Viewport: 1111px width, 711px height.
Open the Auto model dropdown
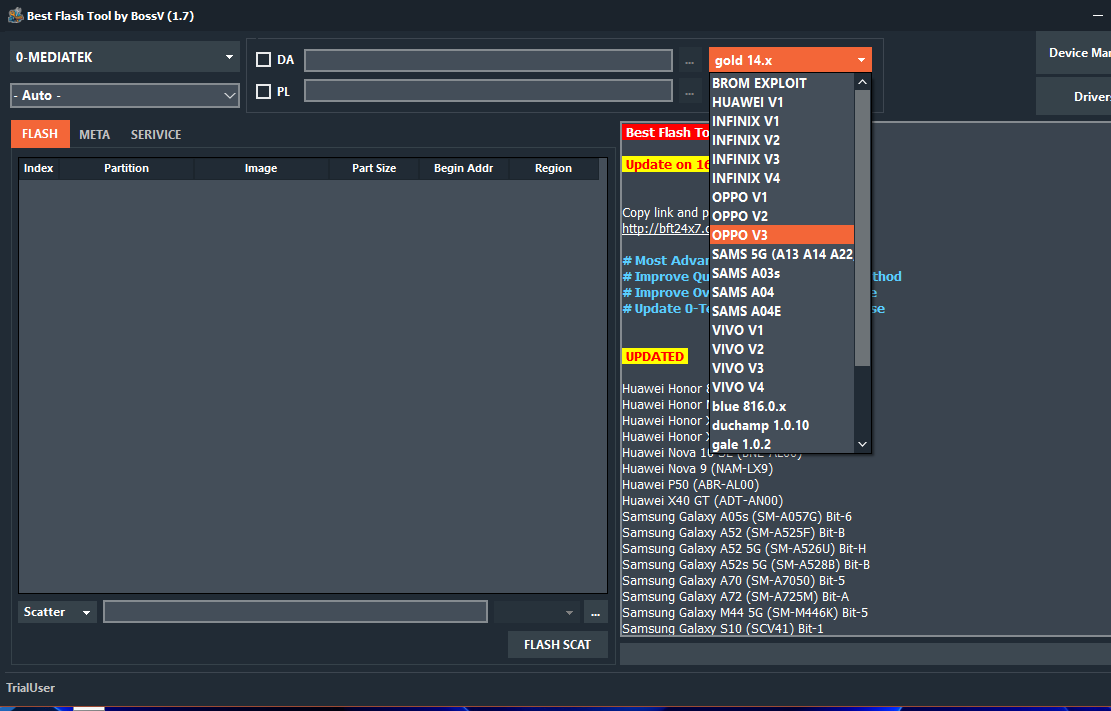pos(125,95)
